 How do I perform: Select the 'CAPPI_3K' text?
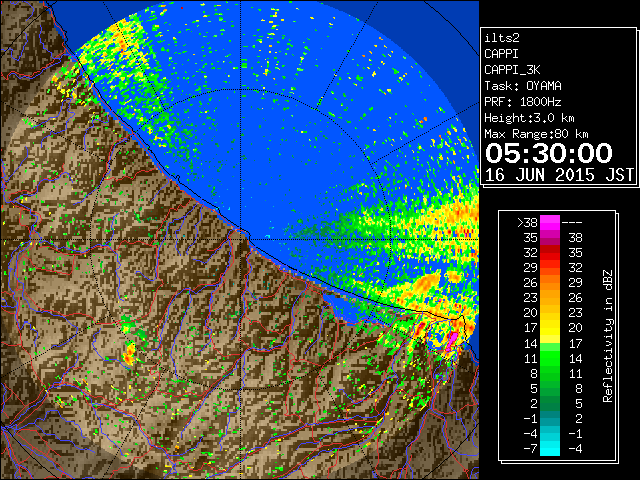click(x=512, y=70)
